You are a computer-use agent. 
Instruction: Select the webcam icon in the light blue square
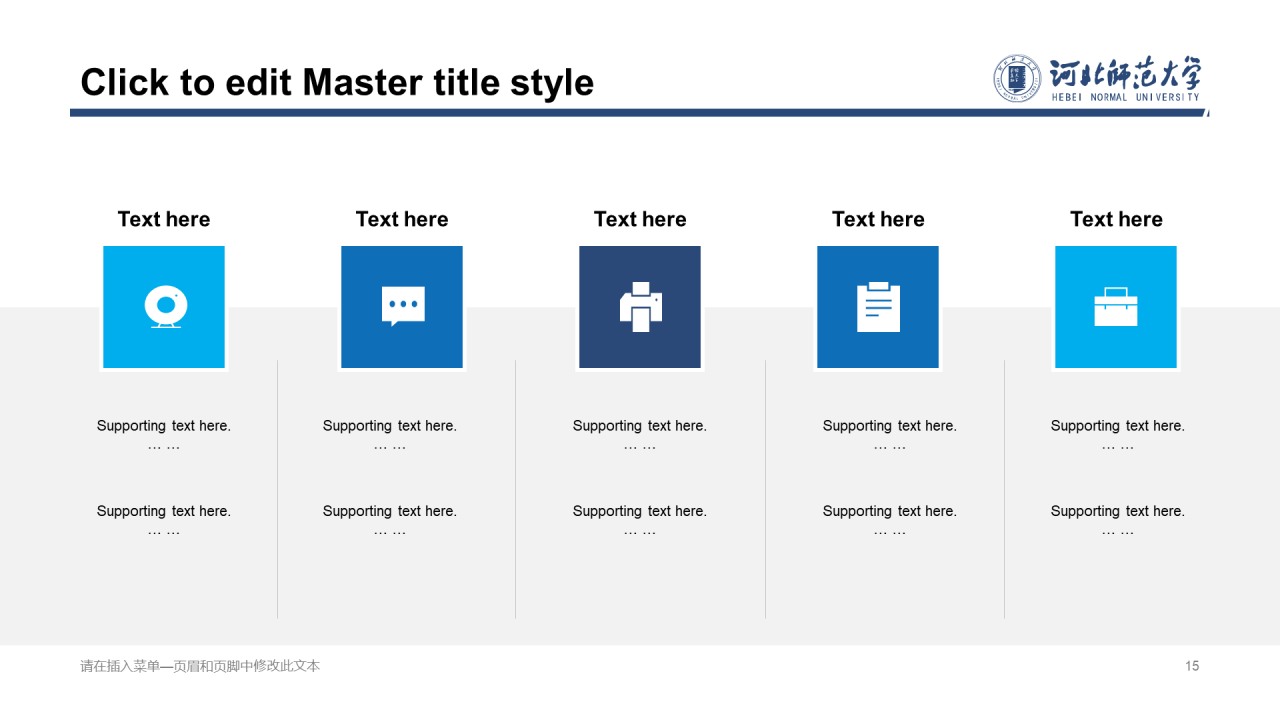point(165,307)
